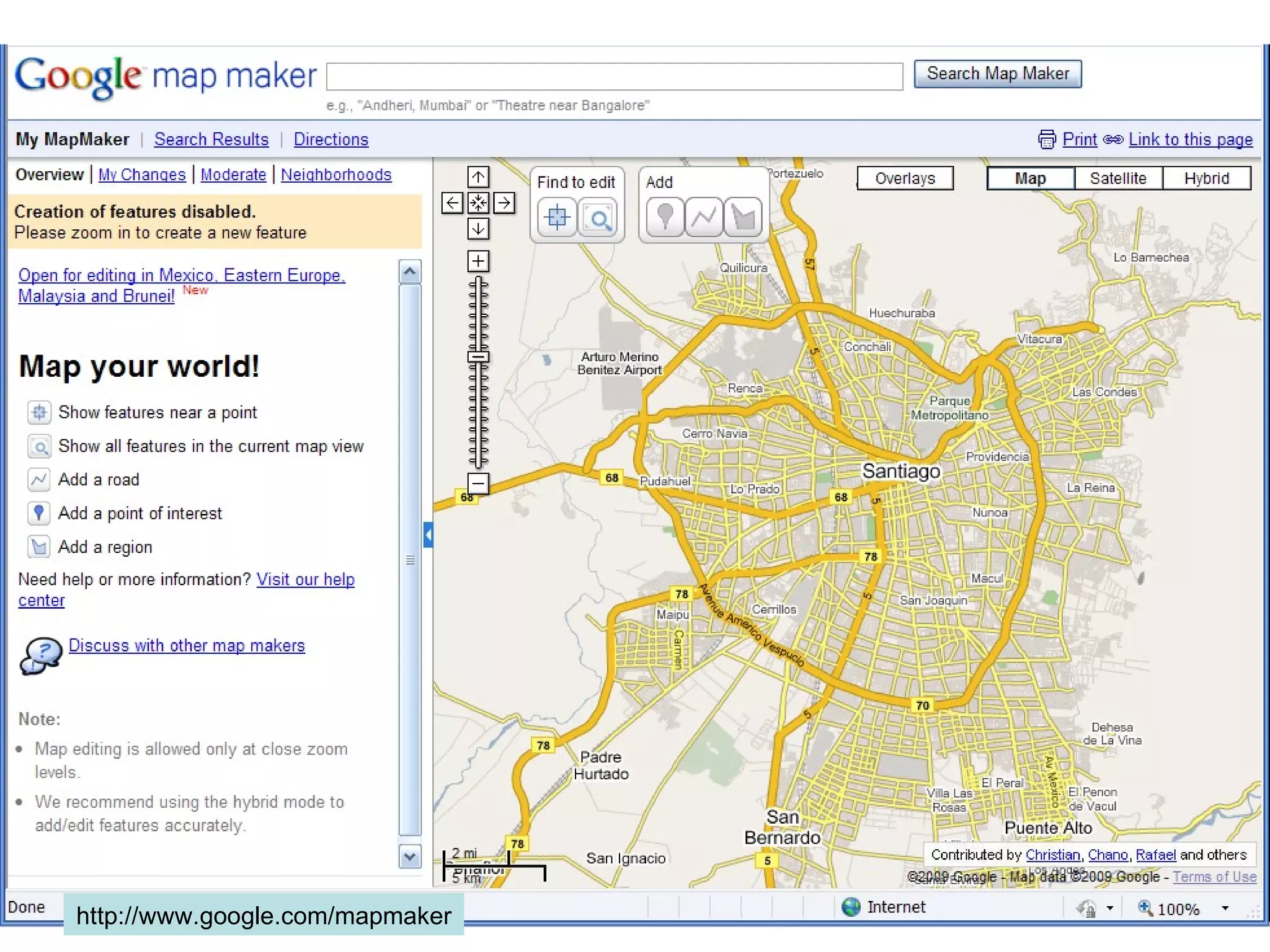
Task: Open contributor Christian's link
Action: (1053, 855)
